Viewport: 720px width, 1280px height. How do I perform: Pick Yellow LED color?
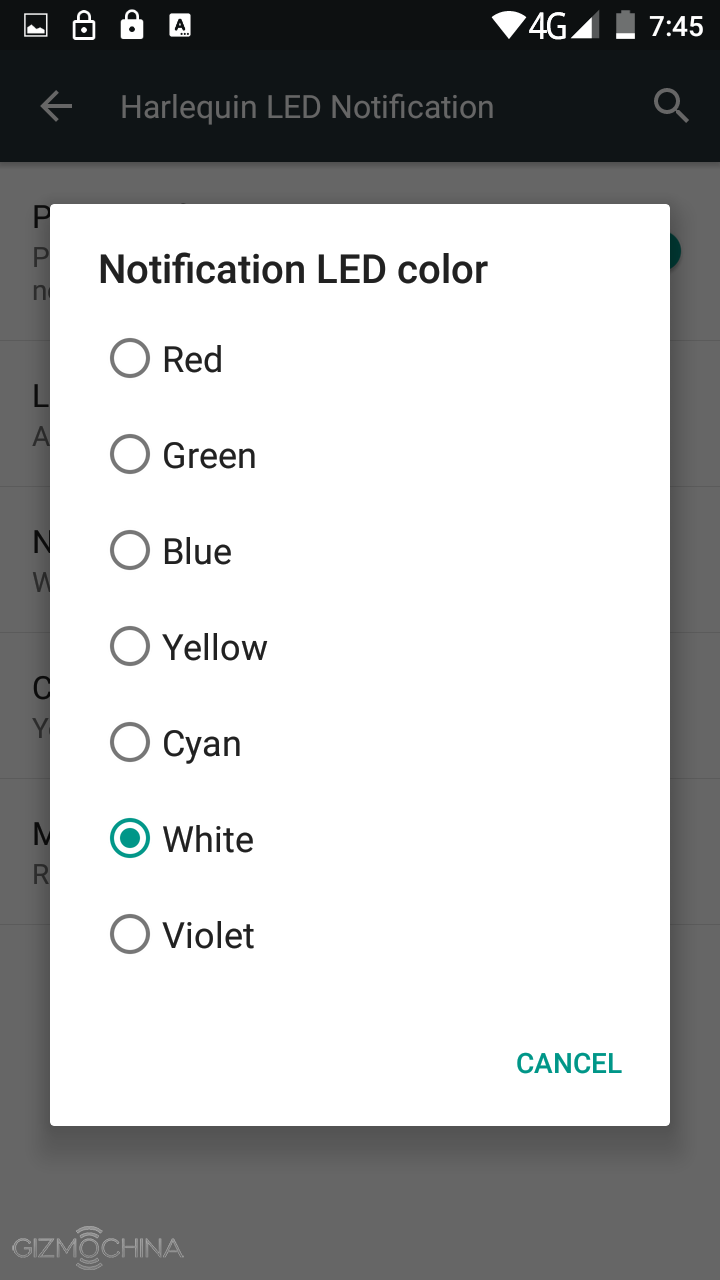point(130,647)
